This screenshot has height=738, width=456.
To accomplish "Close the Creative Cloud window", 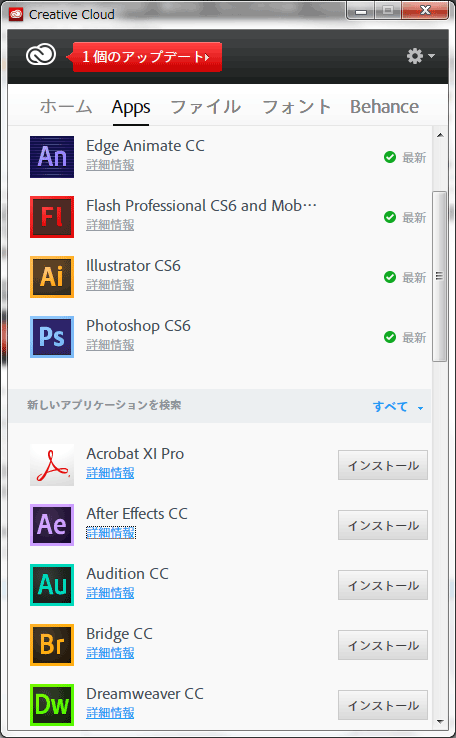I will click(425, 11).
